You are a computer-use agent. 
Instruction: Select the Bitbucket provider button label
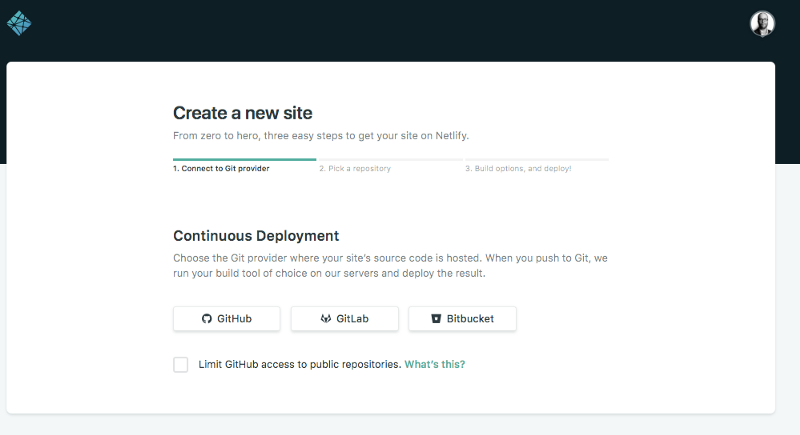[470, 319]
